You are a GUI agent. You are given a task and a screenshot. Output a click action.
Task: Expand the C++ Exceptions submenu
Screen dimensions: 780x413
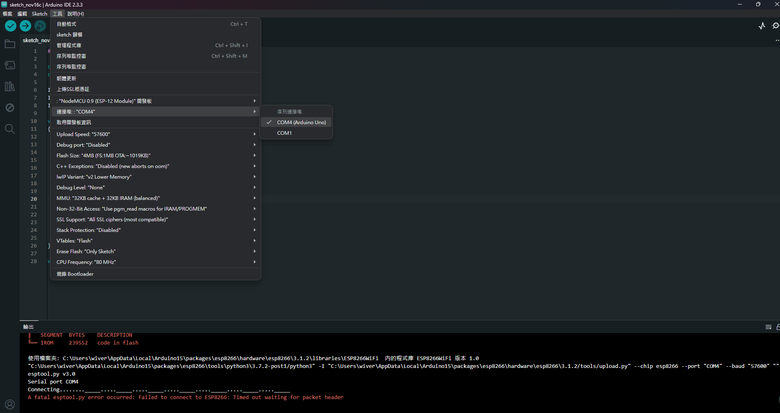pos(156,166)
